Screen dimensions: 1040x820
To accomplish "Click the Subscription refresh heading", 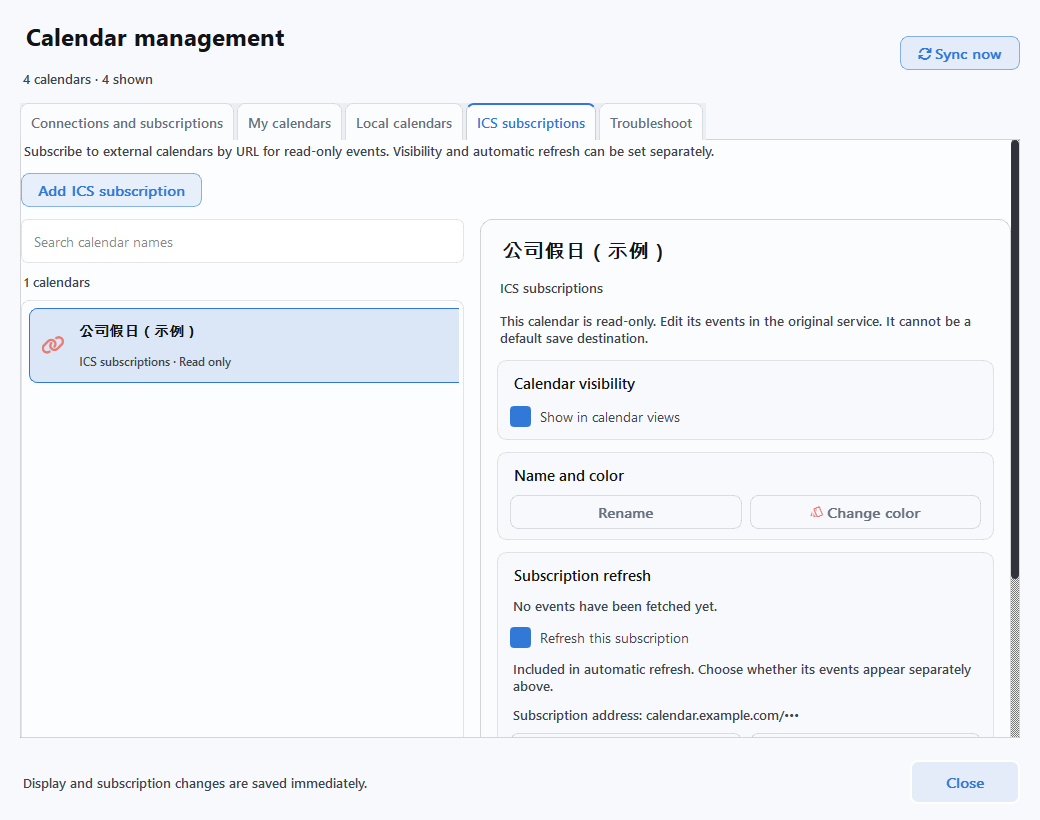I will click(x=582, y=575).
